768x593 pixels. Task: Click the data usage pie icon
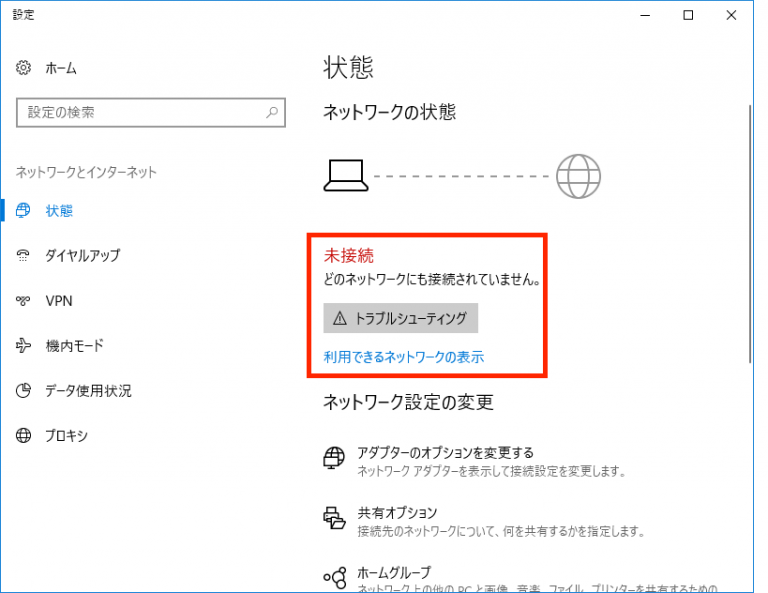click(x=23, y=390)
